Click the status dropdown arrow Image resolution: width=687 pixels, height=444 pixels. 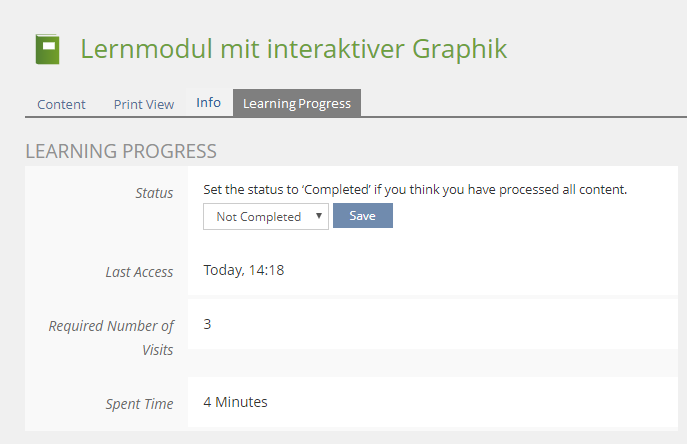[318, 216]
